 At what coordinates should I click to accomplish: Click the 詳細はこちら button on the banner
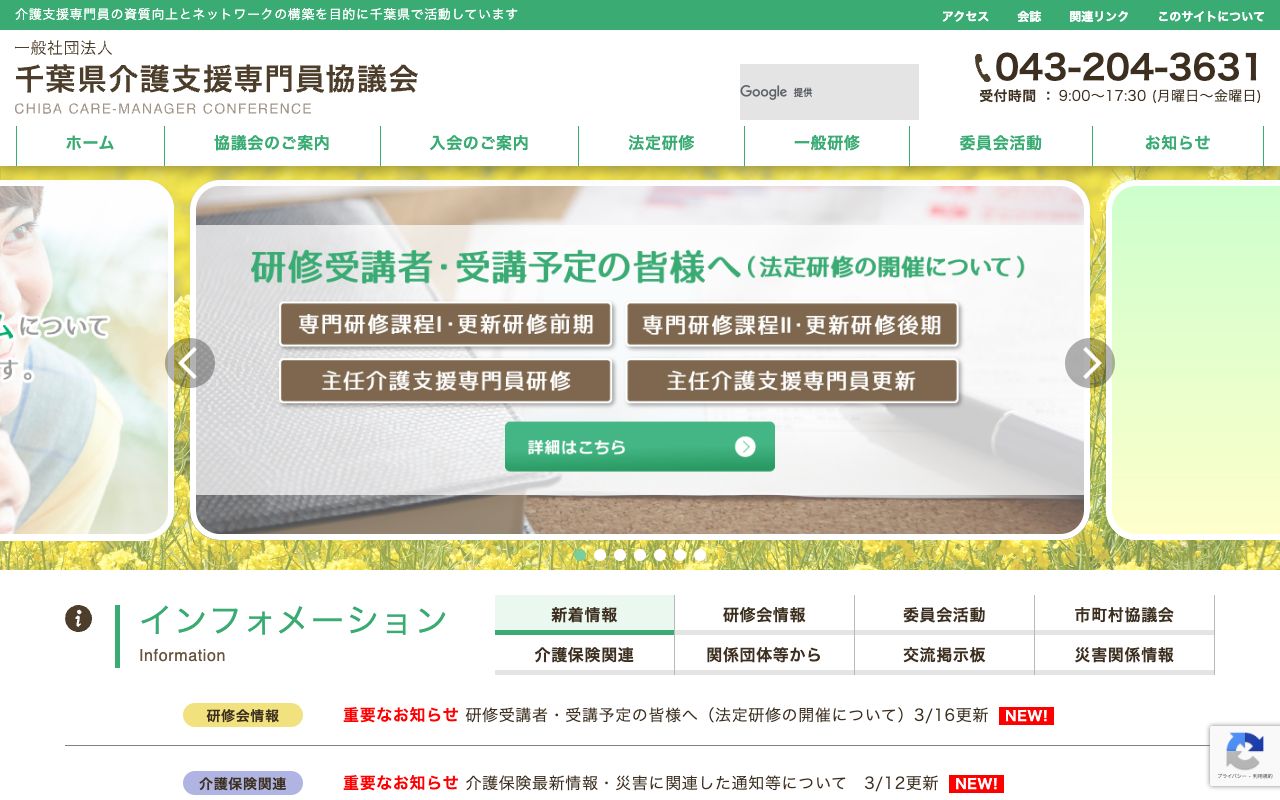pyautogui.click(x=640, y=447)
